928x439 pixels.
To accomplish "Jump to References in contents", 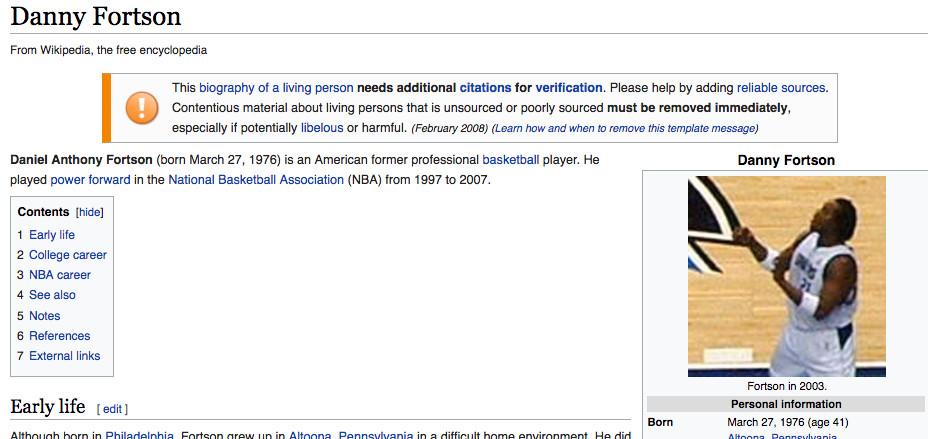I will (59, 336).
